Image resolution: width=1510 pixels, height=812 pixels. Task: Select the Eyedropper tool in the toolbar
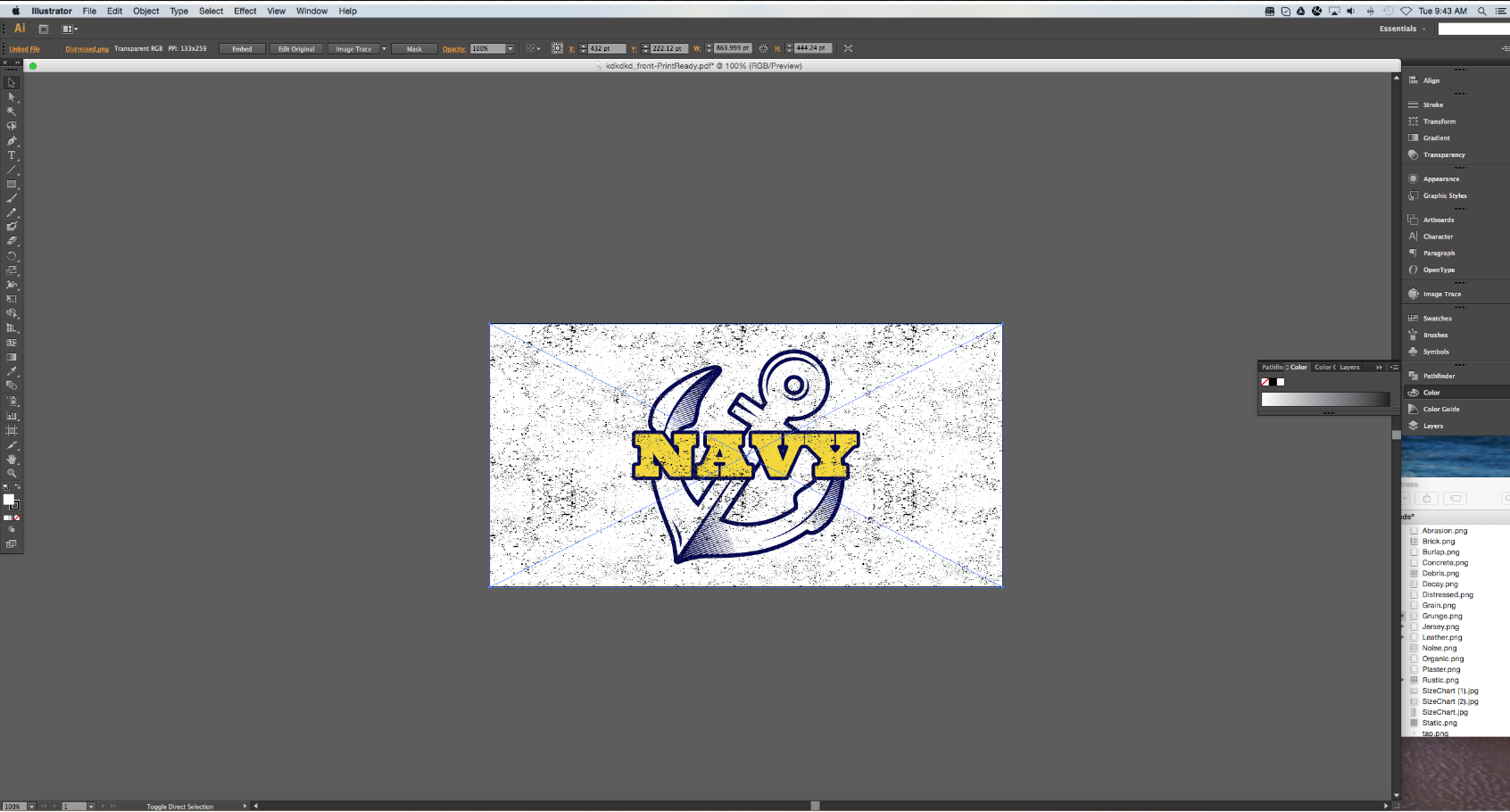click(x=12, y=371)
